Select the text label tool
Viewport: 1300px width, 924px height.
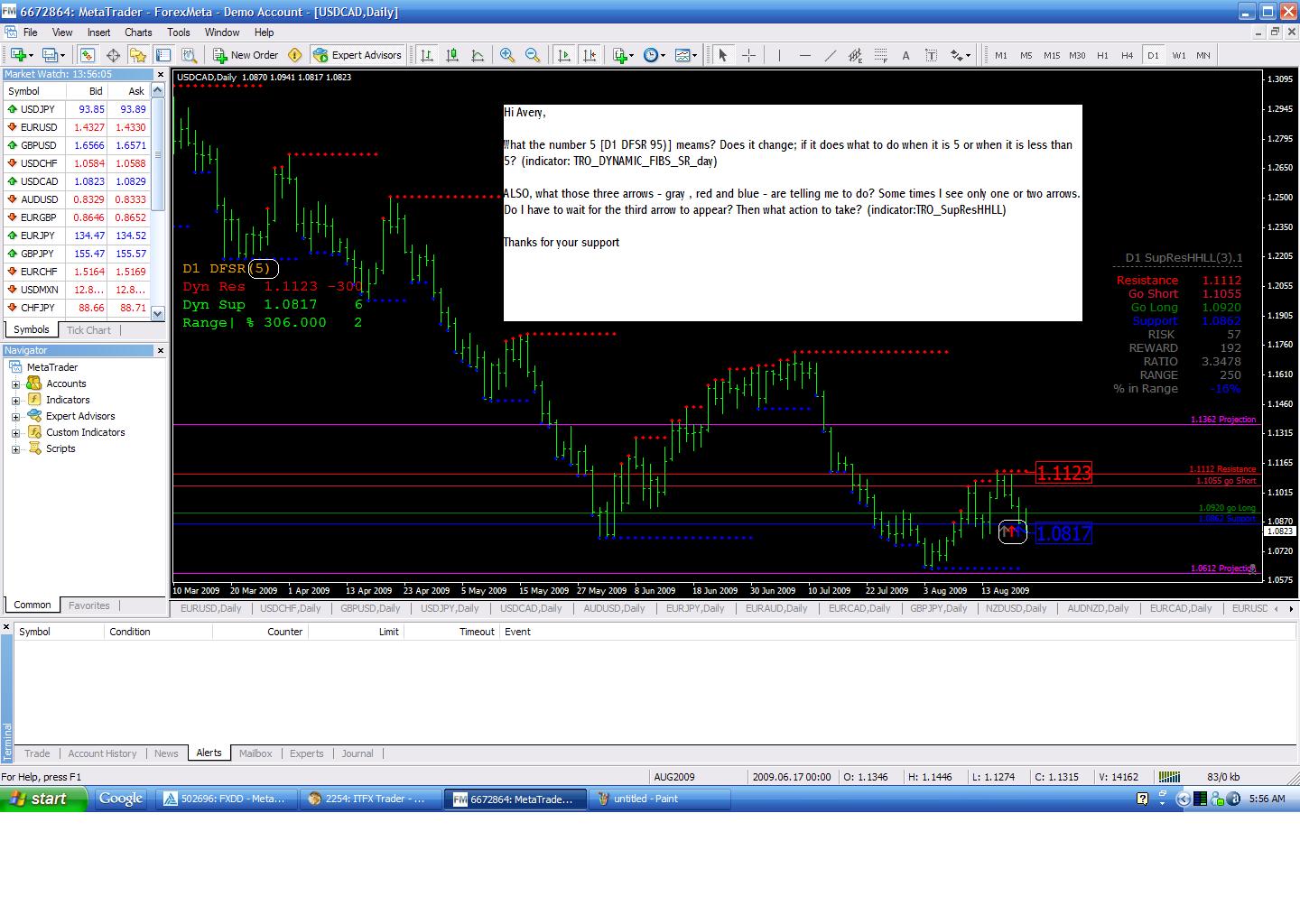pyautogui.click(x=932, y=55)
